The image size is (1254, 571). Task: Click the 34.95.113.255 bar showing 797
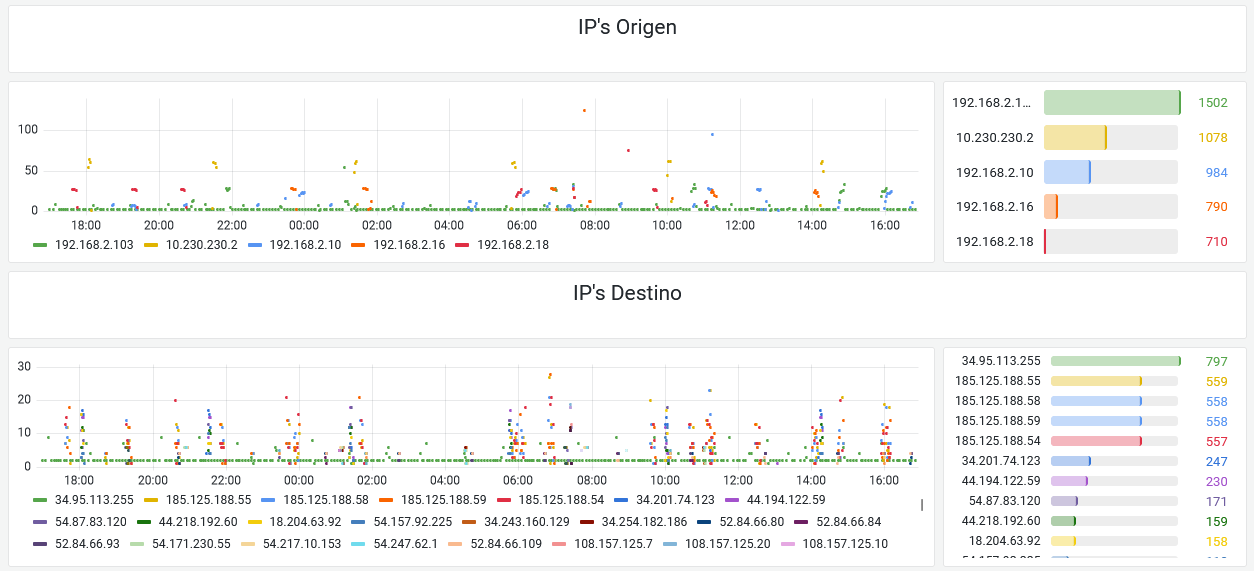click(x=1115, y=361)
